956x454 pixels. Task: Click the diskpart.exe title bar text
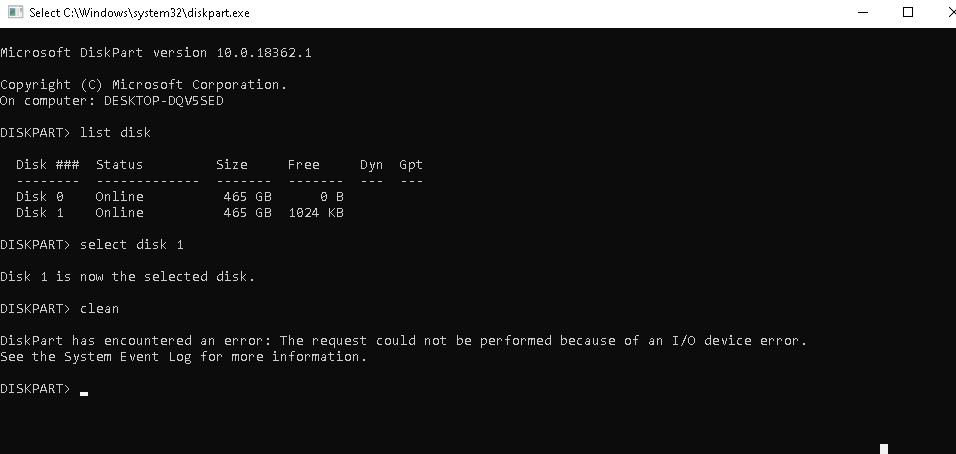coord(139,13)
